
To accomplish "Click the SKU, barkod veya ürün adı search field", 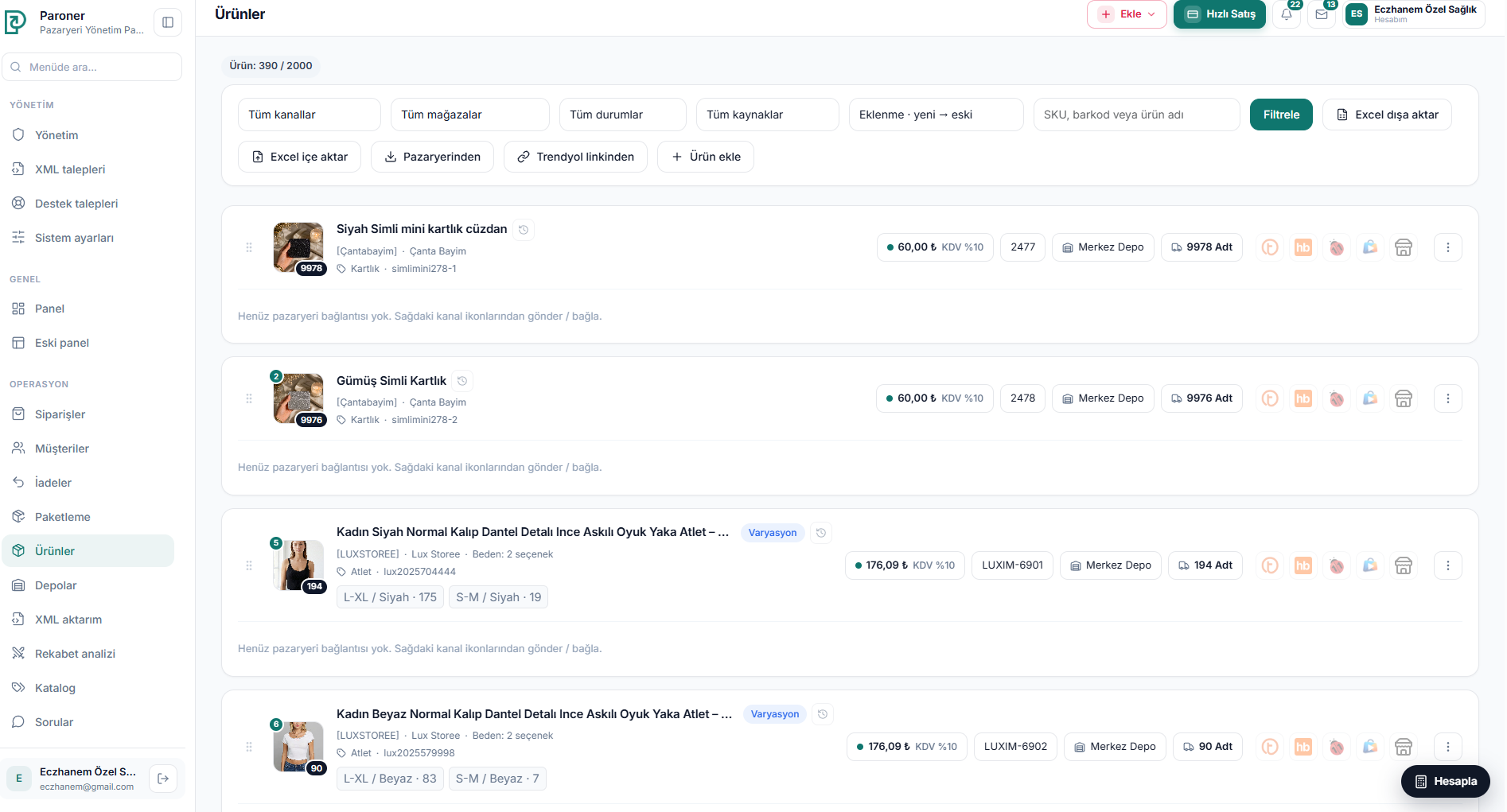I will pos(1137,115).
